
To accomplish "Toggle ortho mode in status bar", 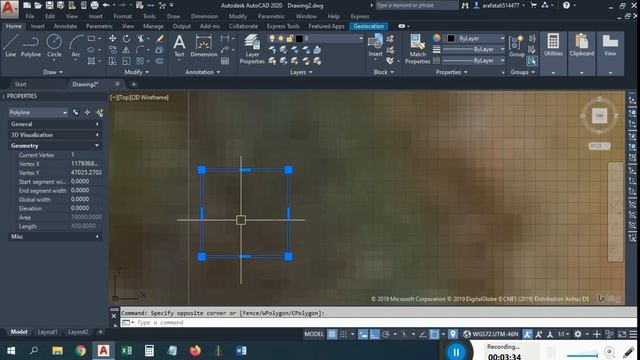I will (x=374, y=334).
